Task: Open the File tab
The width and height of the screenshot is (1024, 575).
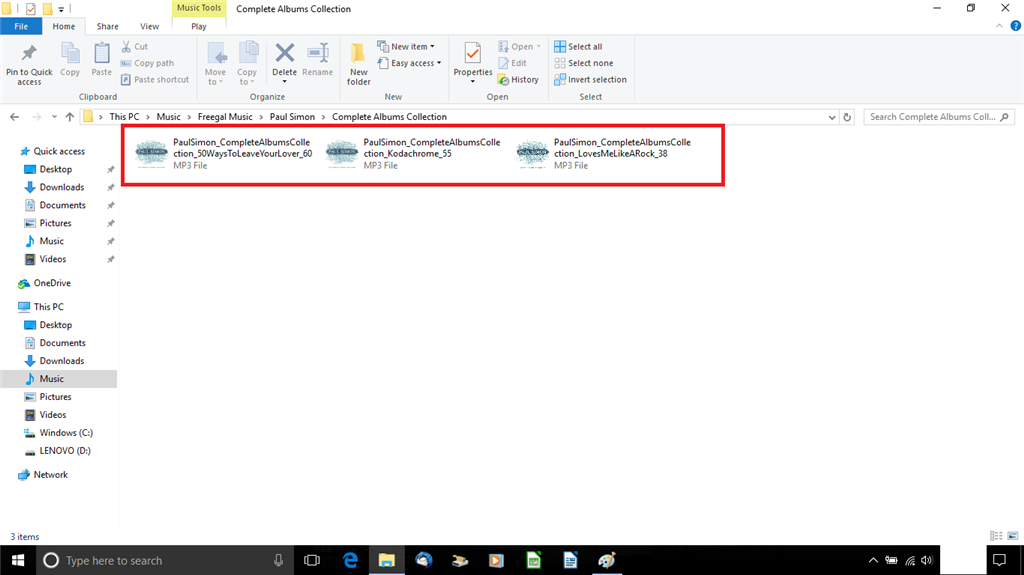Action: 21,26
